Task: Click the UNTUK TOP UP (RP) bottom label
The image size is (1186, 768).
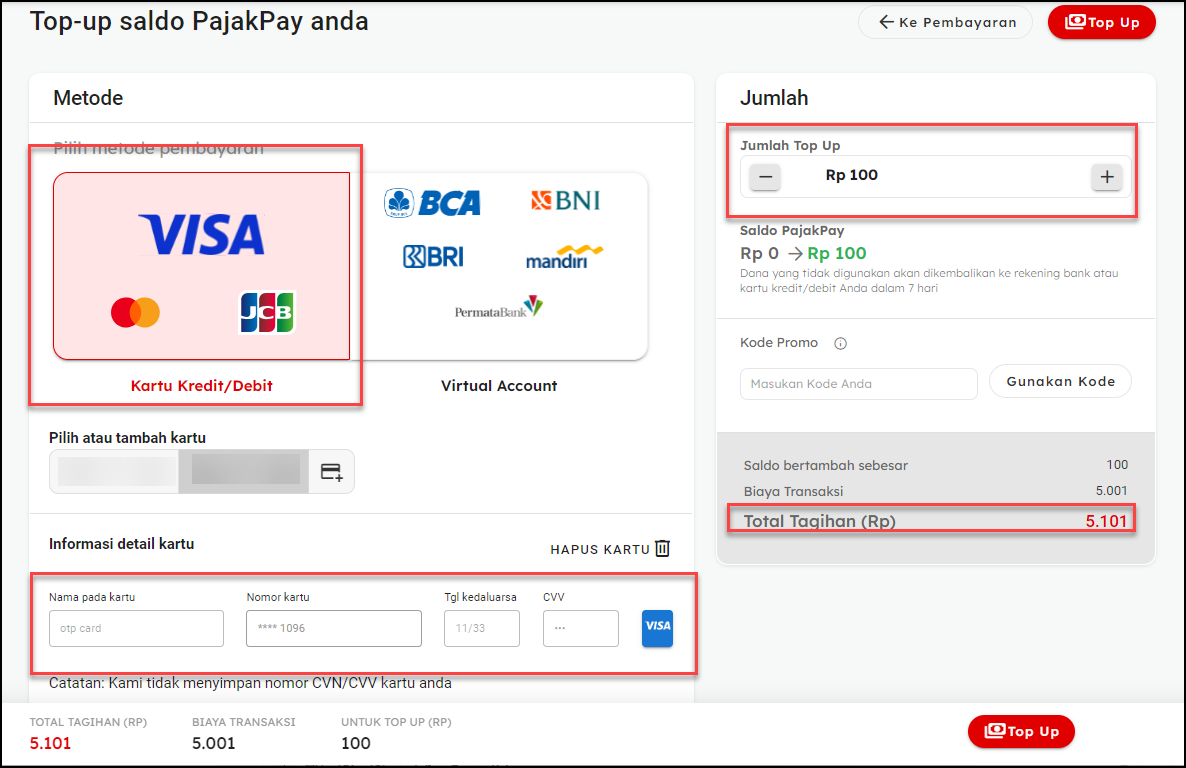Action: pos(396,723)
